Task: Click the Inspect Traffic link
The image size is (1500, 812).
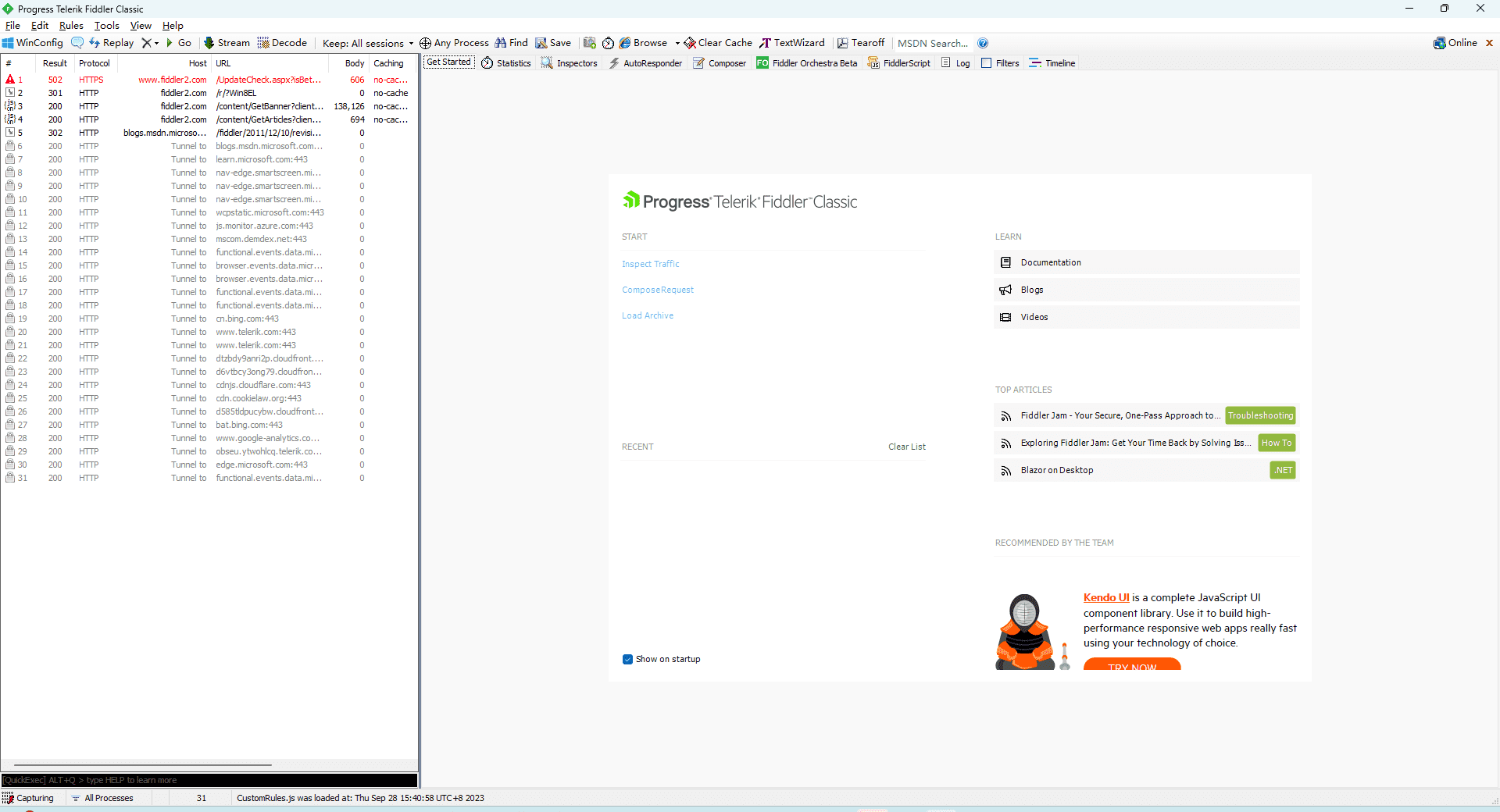Action: pos(651,264)
